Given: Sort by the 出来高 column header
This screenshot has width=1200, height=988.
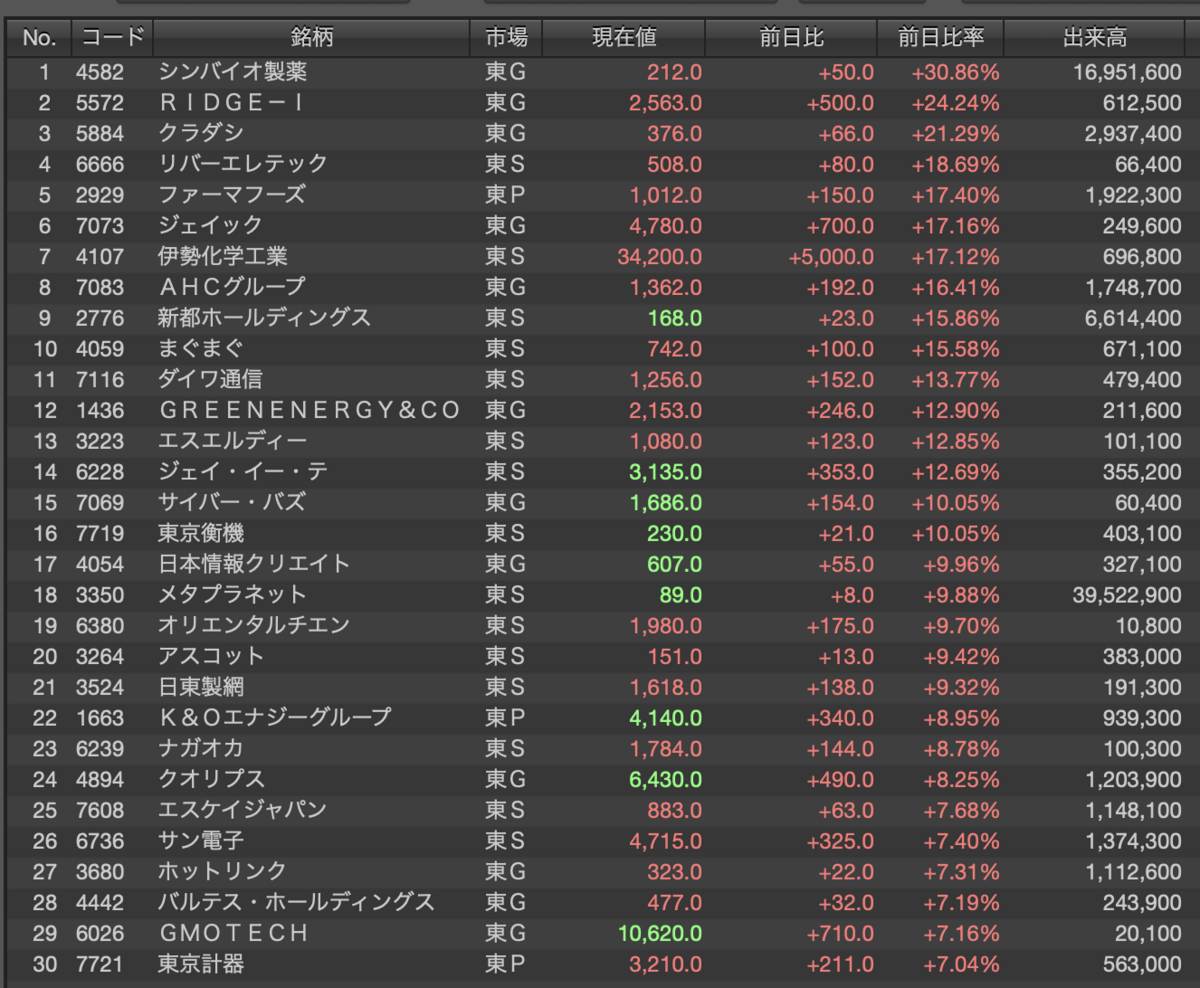Looking at the screenshot, I should tap(1095, 38).
